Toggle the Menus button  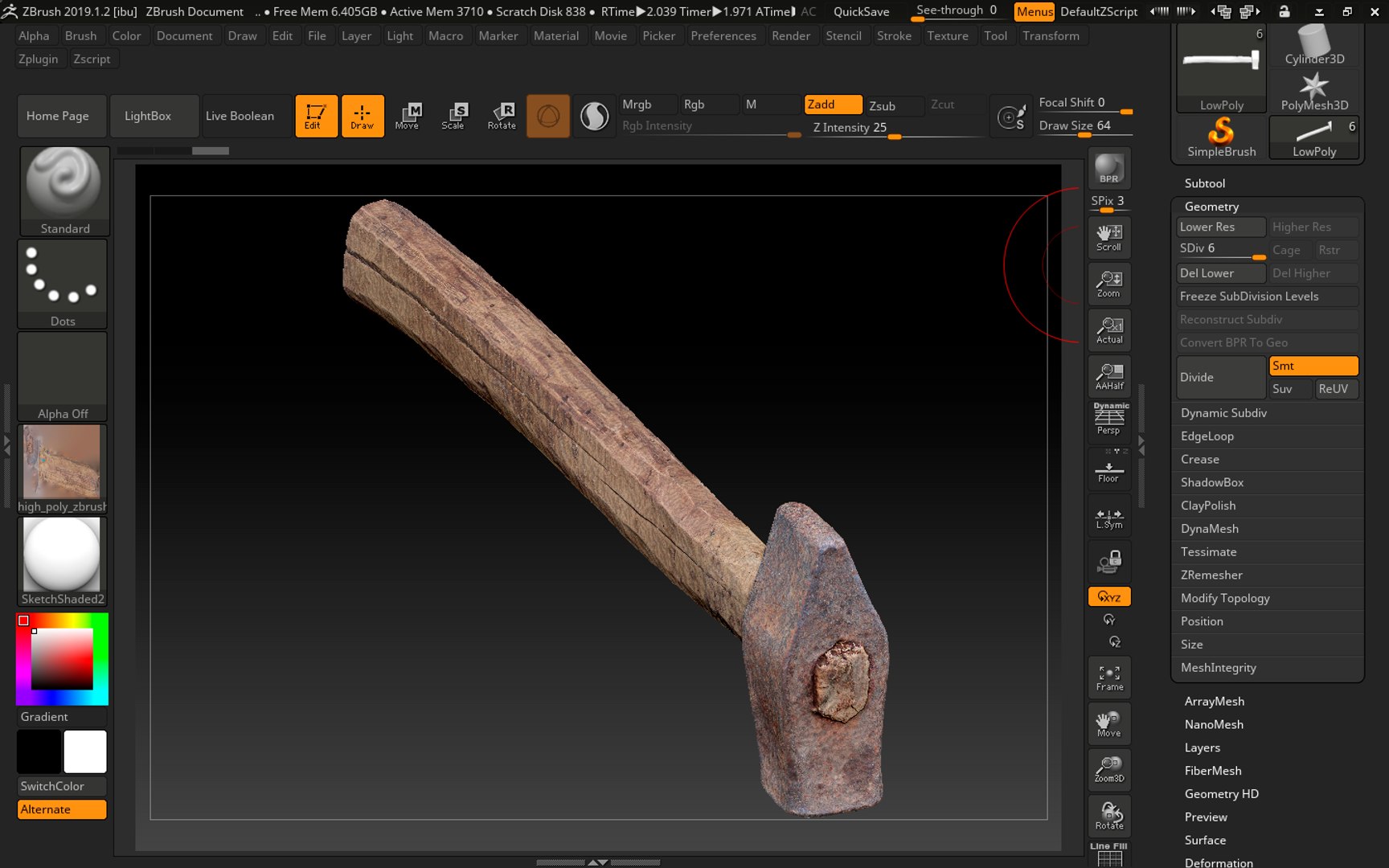pyautogui.click(x=1035, y=11)
